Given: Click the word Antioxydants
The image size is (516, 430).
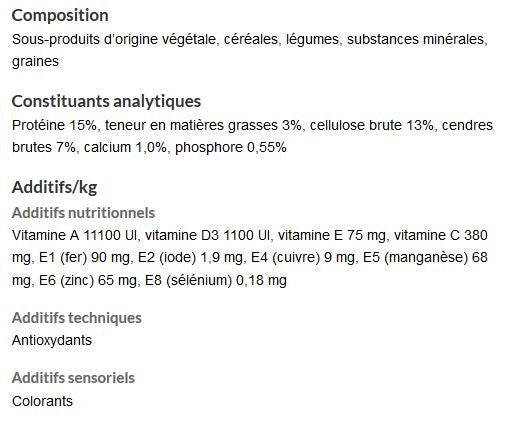Looking at the screenshot, I should coord(52,340).
